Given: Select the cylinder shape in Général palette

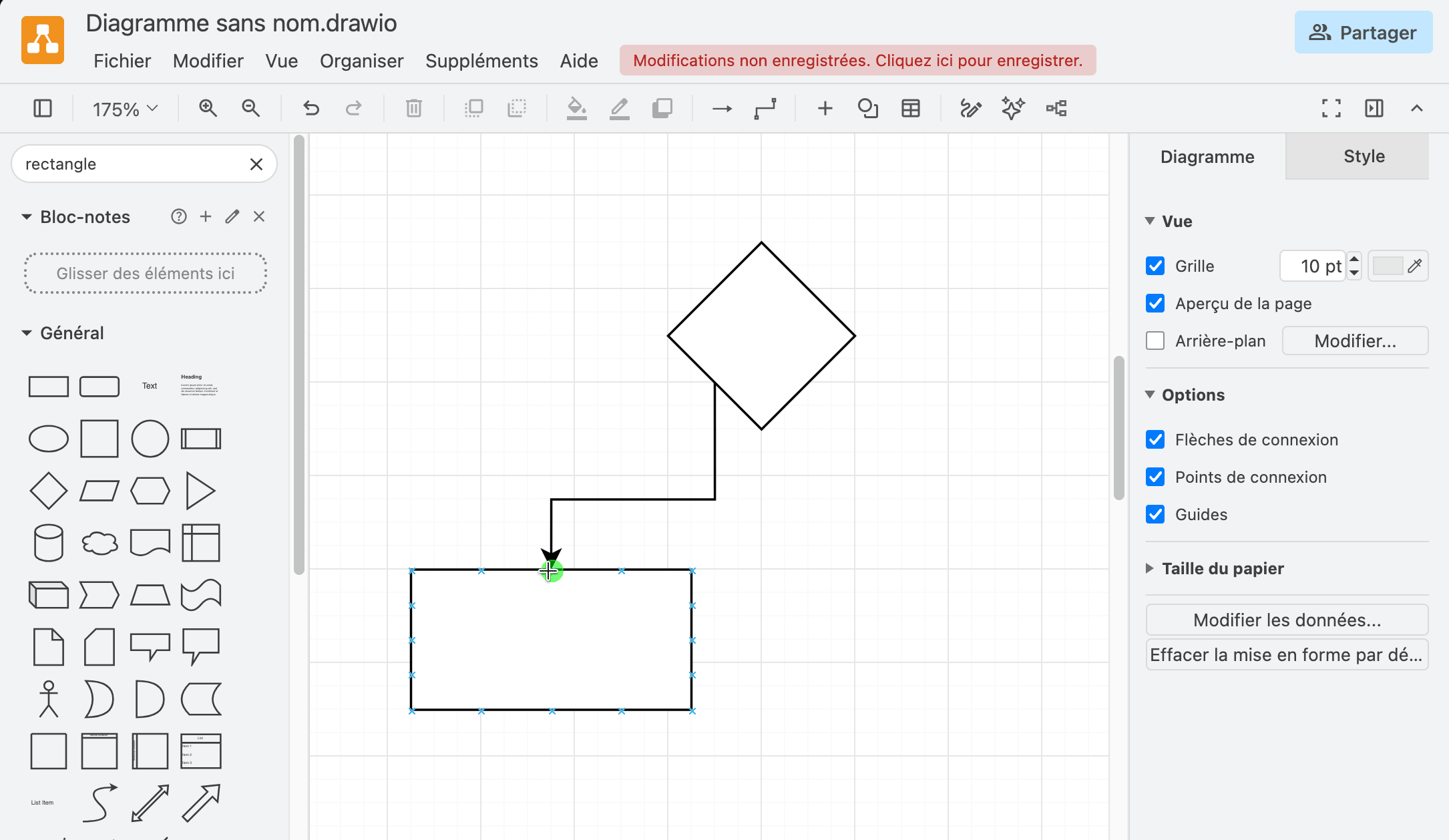Looking at the screenshot, I should click(48, 543).
